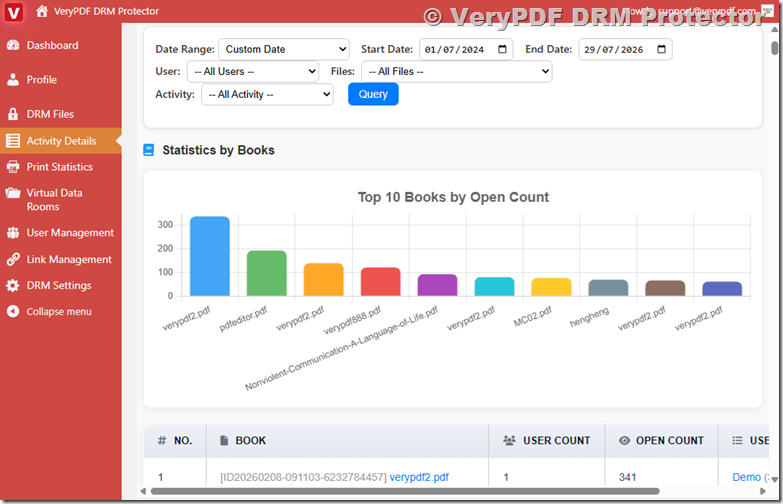Click the BOOK column header

pyautogui.click(x=347, y=441)
